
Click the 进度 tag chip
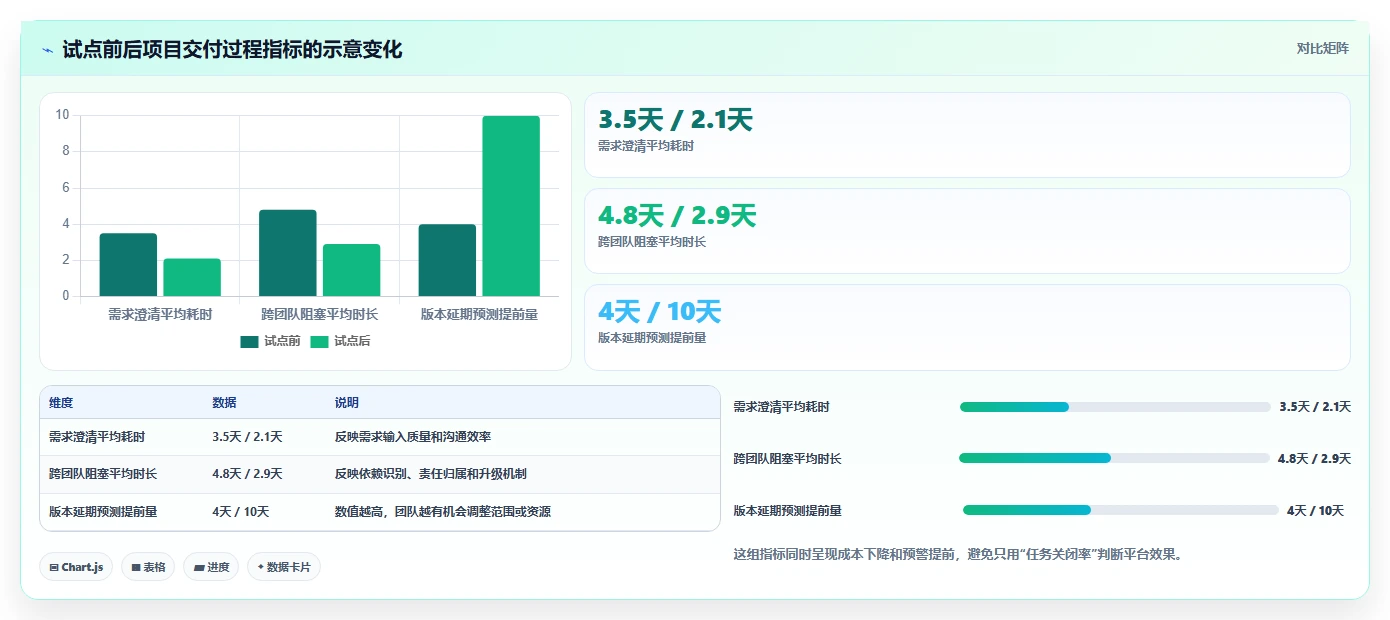click(x=211, y=567)
